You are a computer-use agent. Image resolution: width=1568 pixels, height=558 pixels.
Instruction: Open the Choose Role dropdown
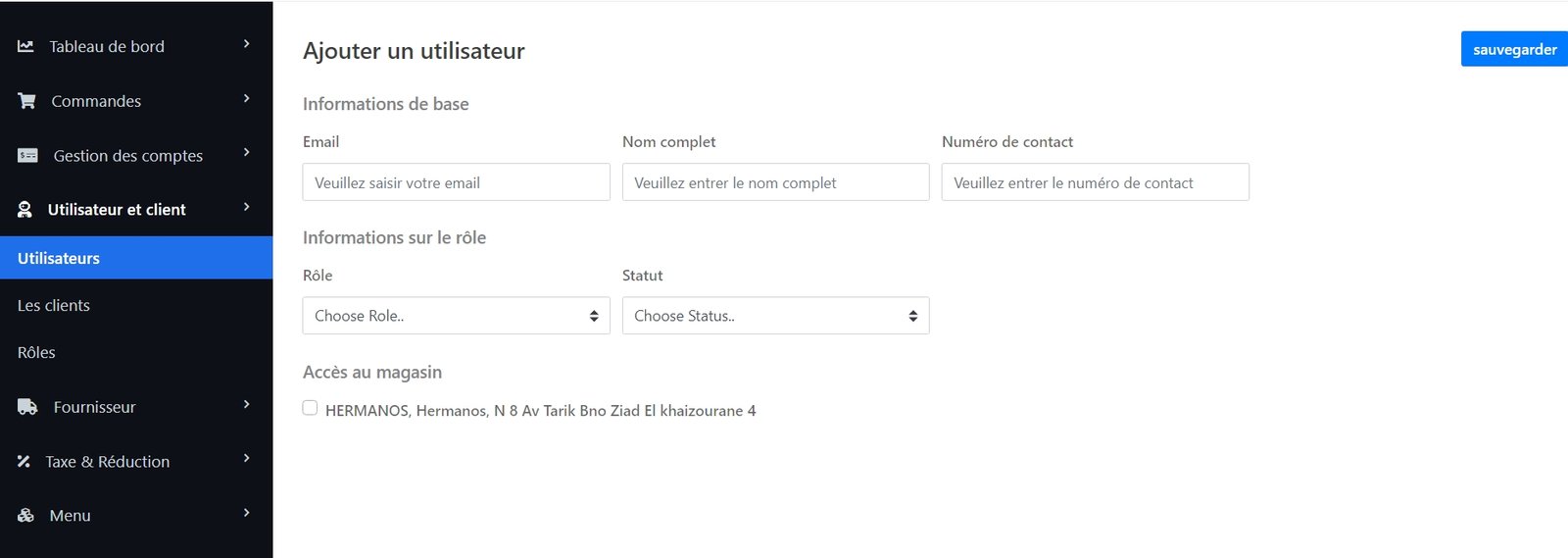click(x=456, y=316)
